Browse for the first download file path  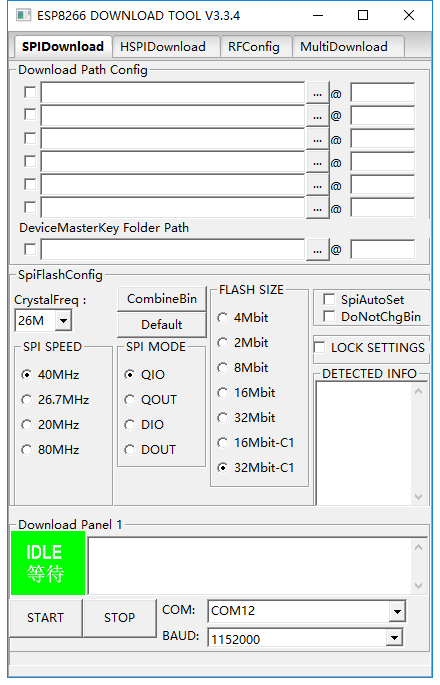[x=317, y=93]
